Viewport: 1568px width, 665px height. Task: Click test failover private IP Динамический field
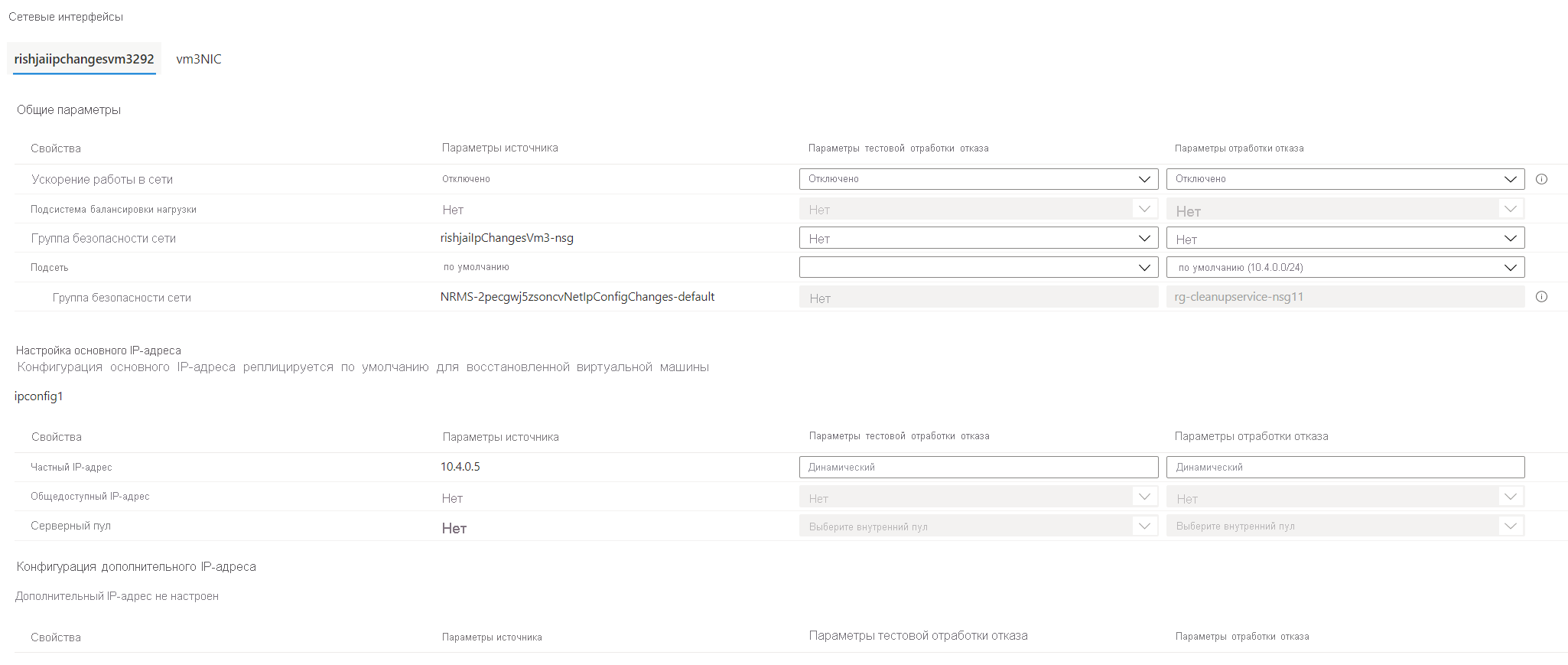[978, 467]
